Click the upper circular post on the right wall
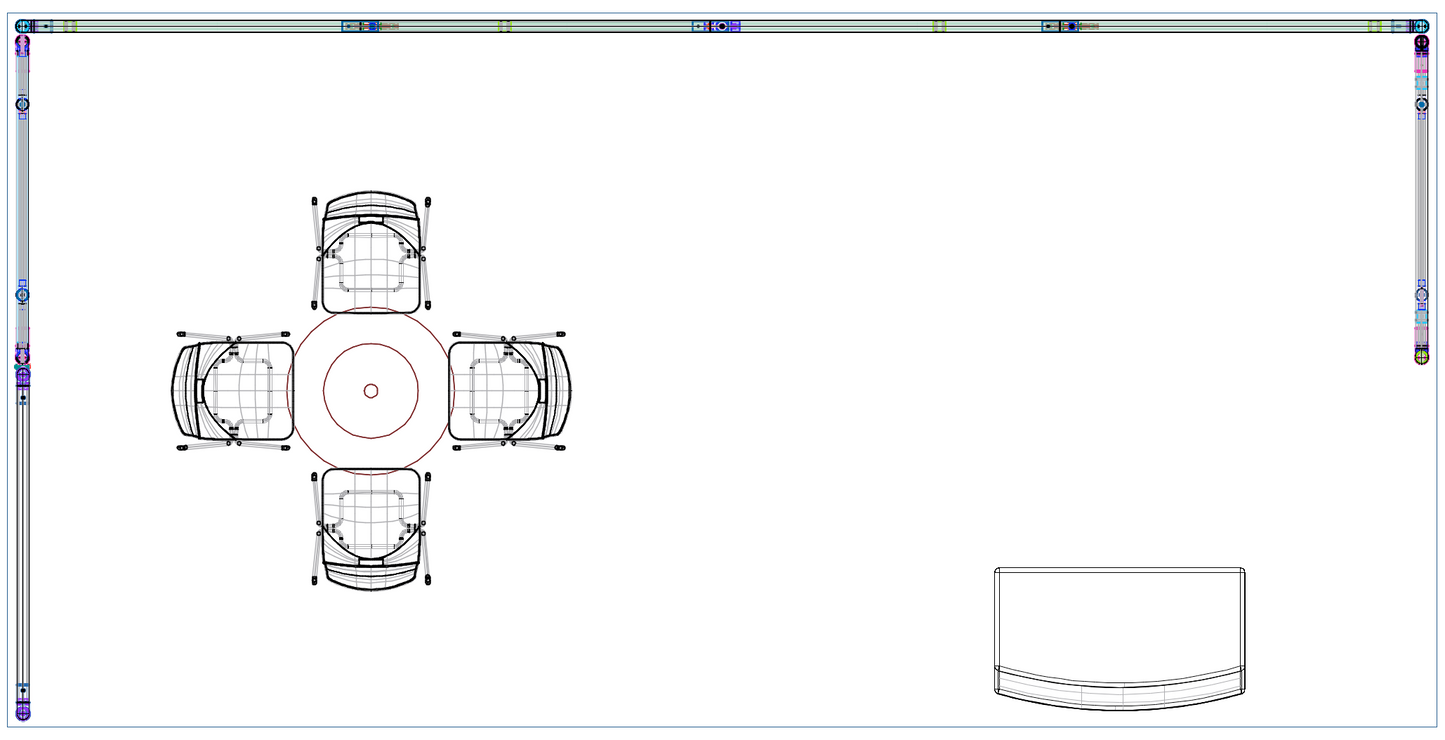Image resolution: width=1445 pixels, height=740 pixels. pos(1421,104)
